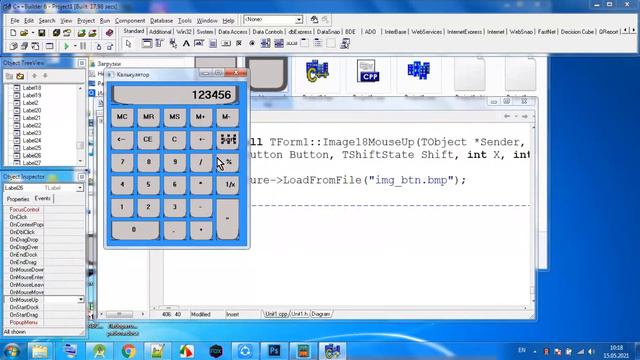Click the calculator 0 button
This screenshot has width=640, height=360.
click(x=135, y=230)
